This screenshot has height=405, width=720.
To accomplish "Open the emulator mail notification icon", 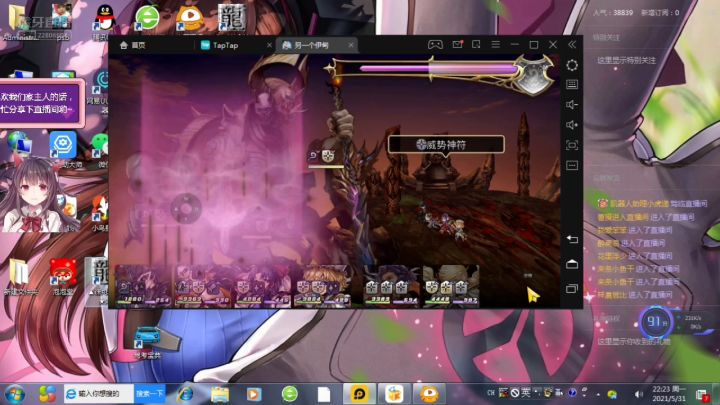I will (457, 45).
